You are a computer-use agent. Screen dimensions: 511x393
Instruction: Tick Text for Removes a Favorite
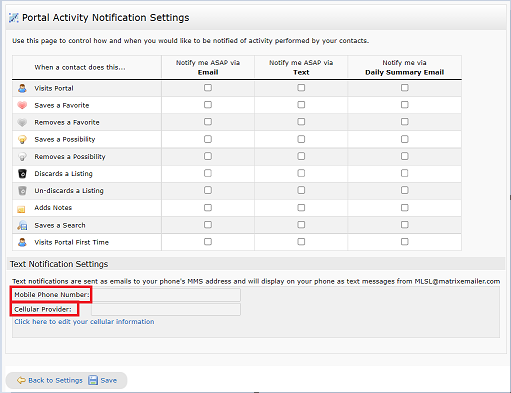(x=301, y=122)
